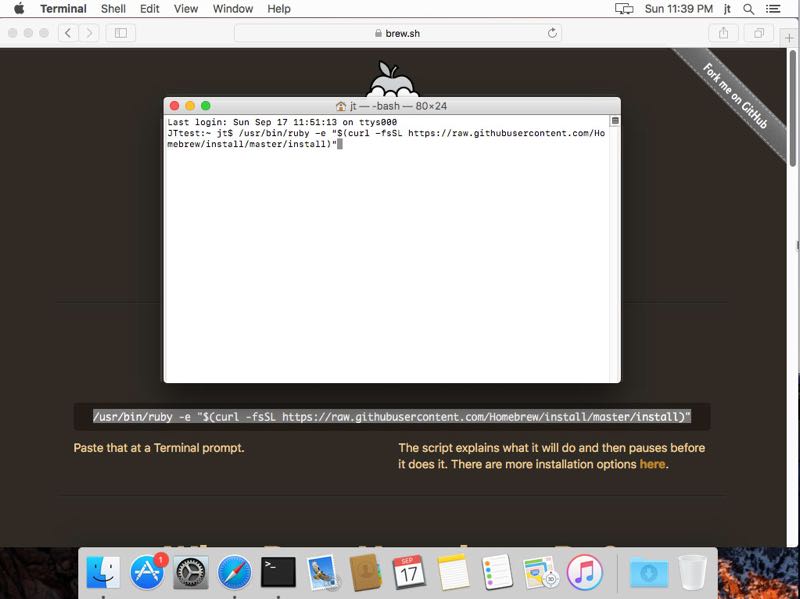Open the Window menu
Viewport: 800px width, 599px height.
pyautogui.click(x=233, y=9)
